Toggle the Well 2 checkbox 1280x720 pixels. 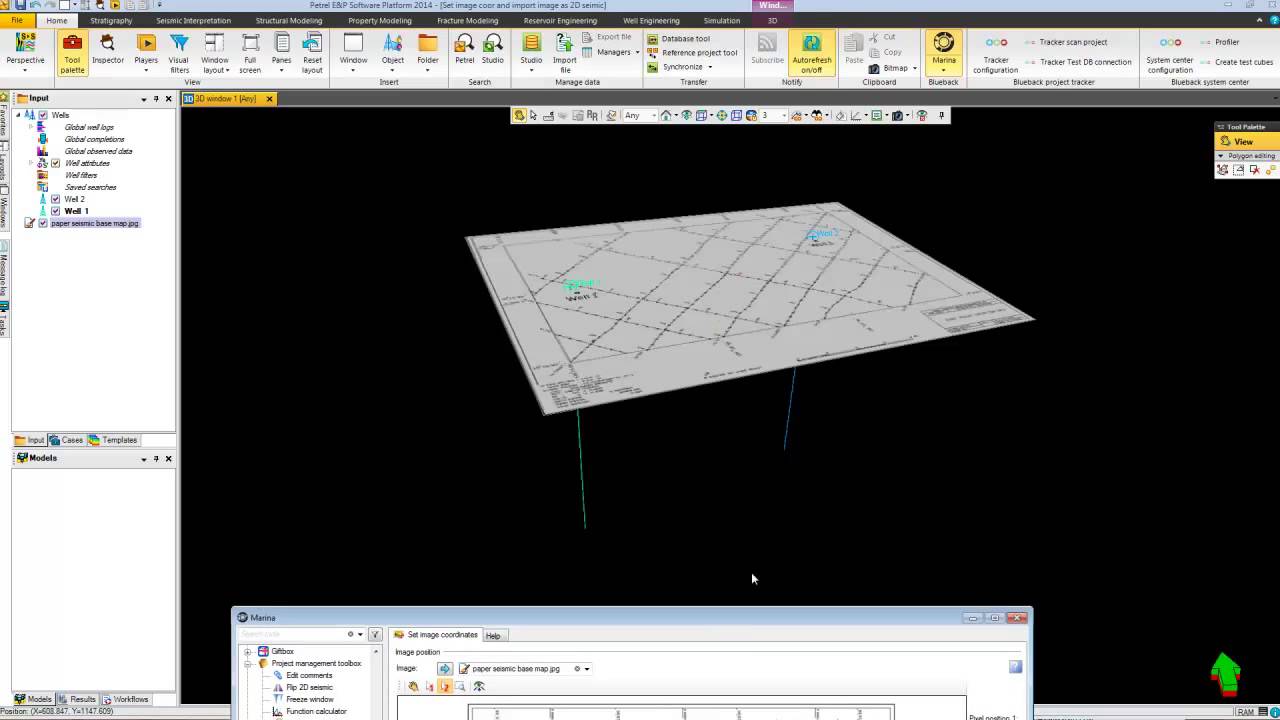(55, 199)
